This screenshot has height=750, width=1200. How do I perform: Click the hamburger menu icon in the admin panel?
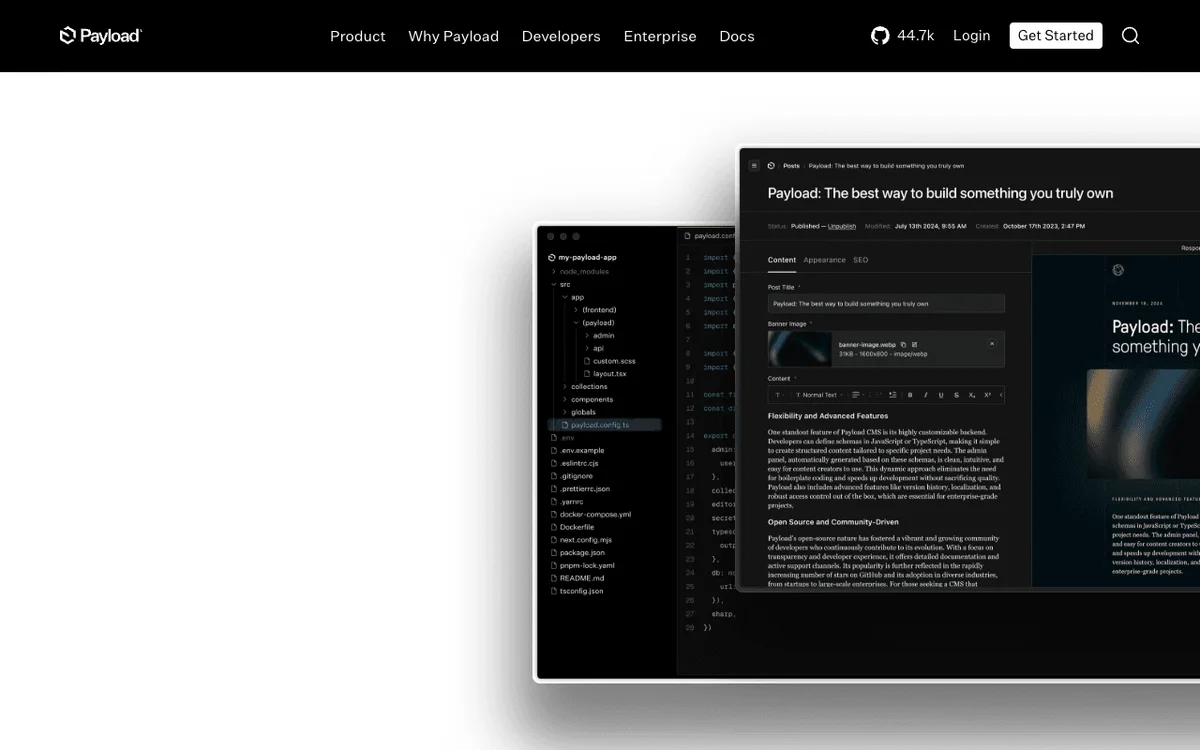[754, 166]
